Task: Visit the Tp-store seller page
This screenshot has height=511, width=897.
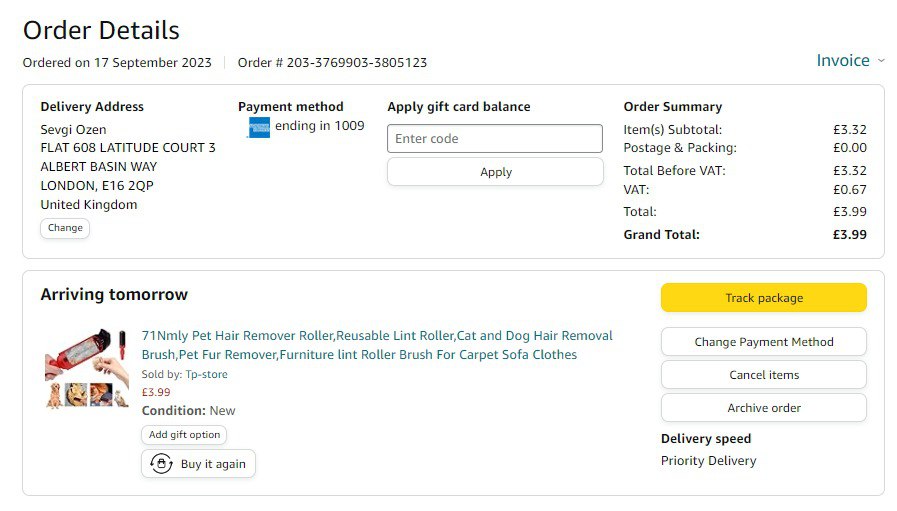Action: point(206,375)
